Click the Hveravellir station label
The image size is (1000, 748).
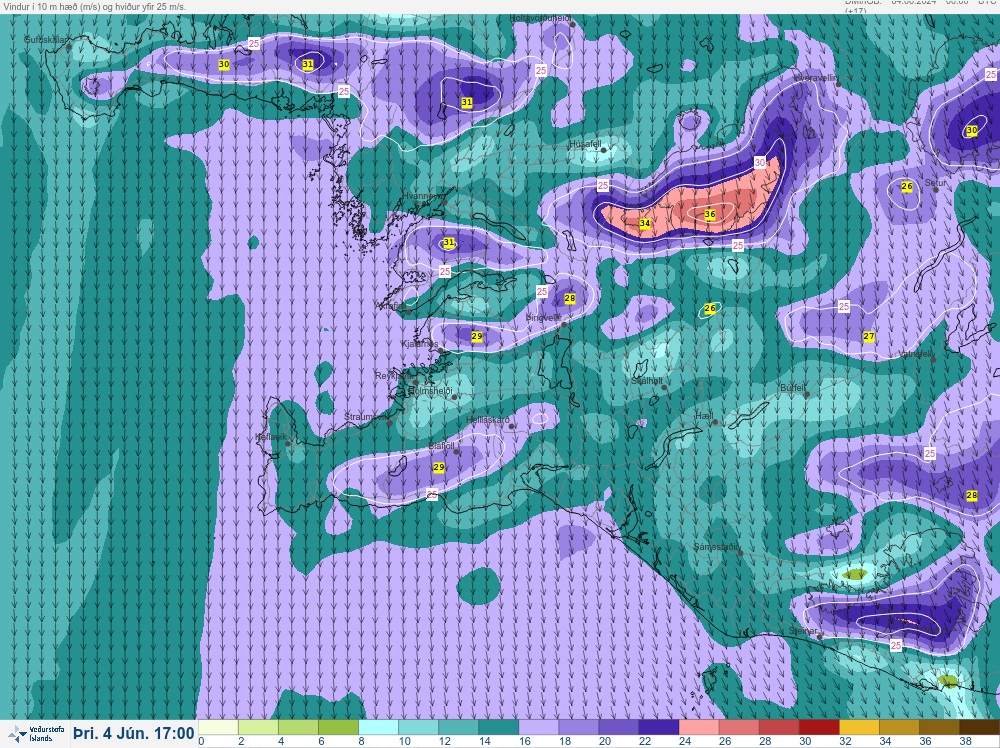click(x=815, y=78)
